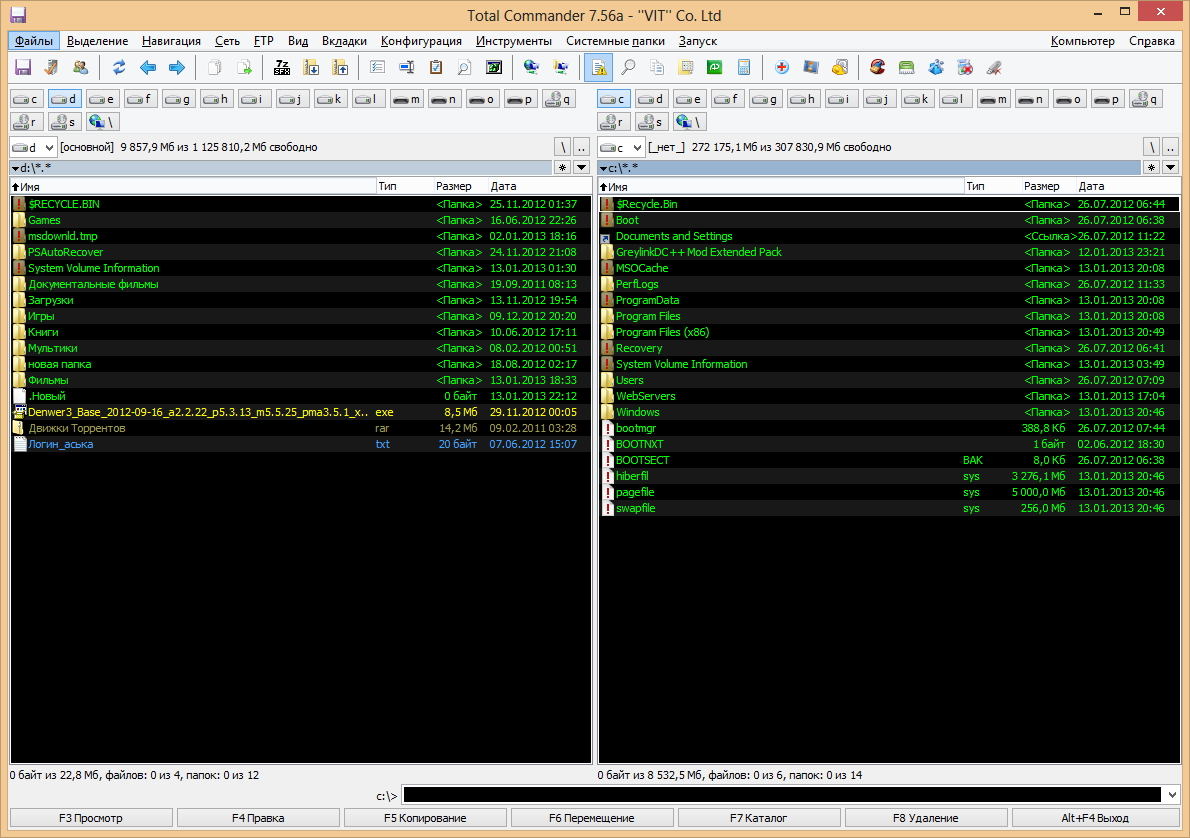Go back with the blue left arrow
This screenshot has height=838, width=1190.
148,68
